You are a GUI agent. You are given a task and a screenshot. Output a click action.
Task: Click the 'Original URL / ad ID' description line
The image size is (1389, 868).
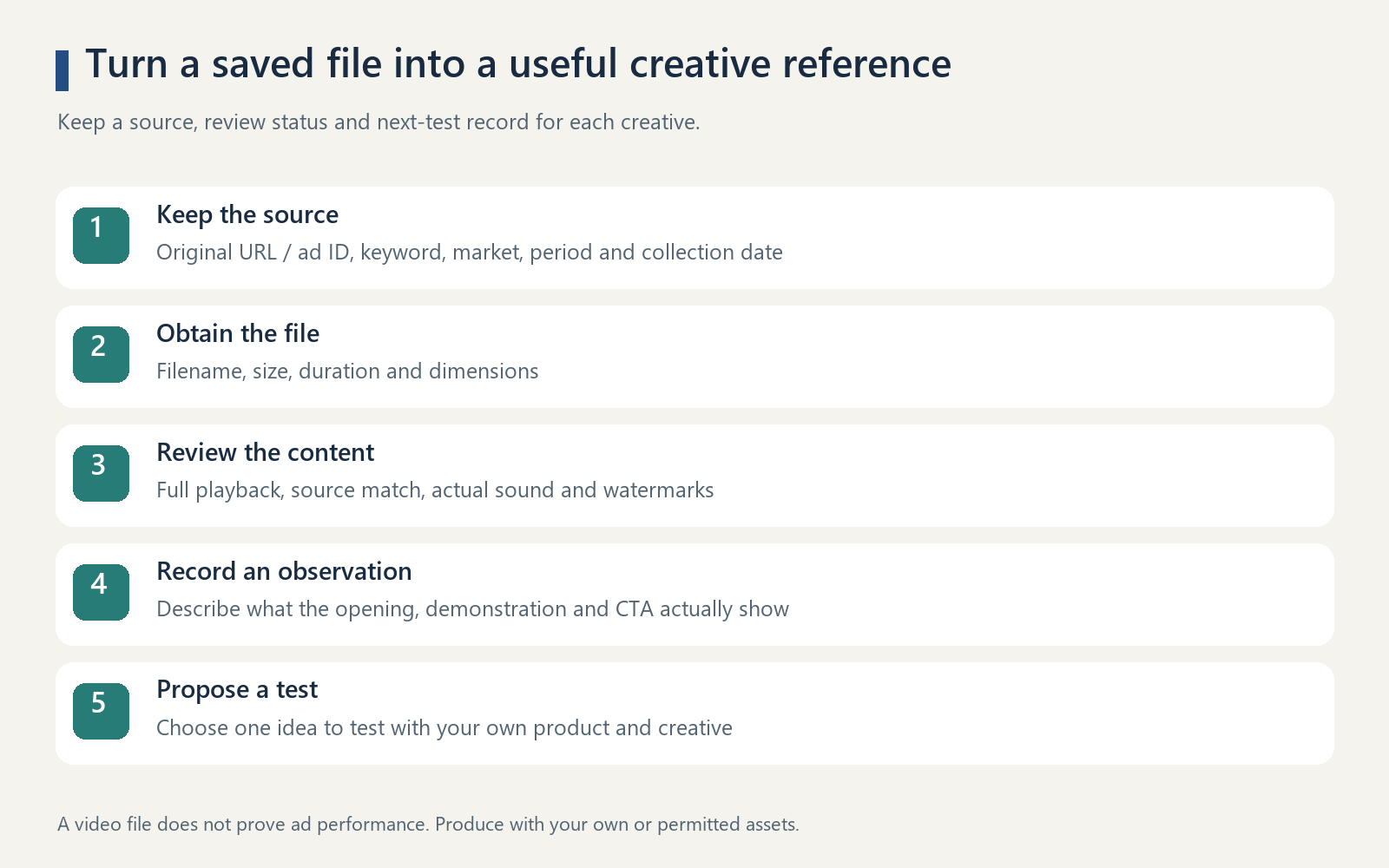[x=470, y=253]
